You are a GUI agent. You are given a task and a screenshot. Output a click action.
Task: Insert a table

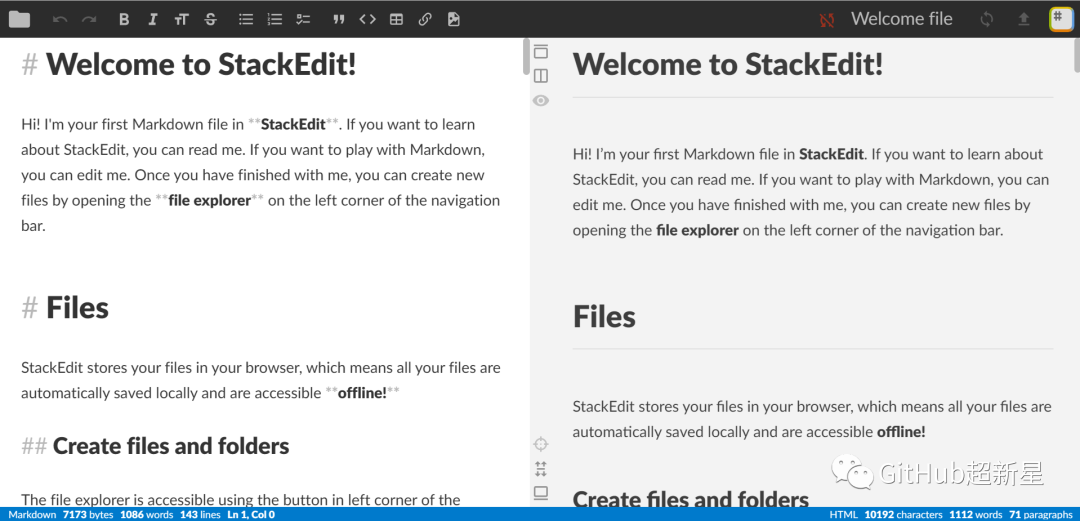396,19
